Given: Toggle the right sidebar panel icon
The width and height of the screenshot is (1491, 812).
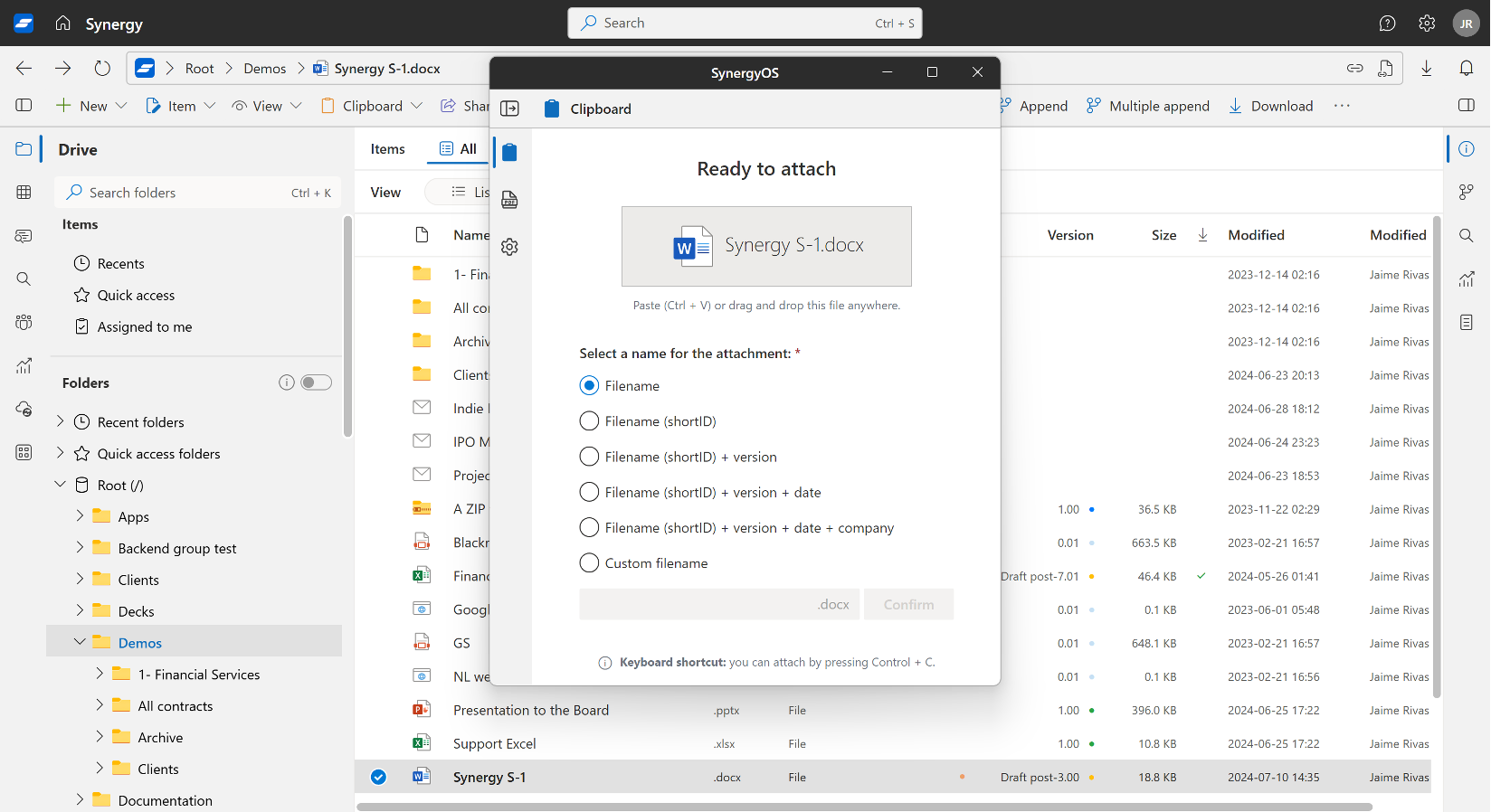Looking at the screenshot, I should pos(1467,106).
